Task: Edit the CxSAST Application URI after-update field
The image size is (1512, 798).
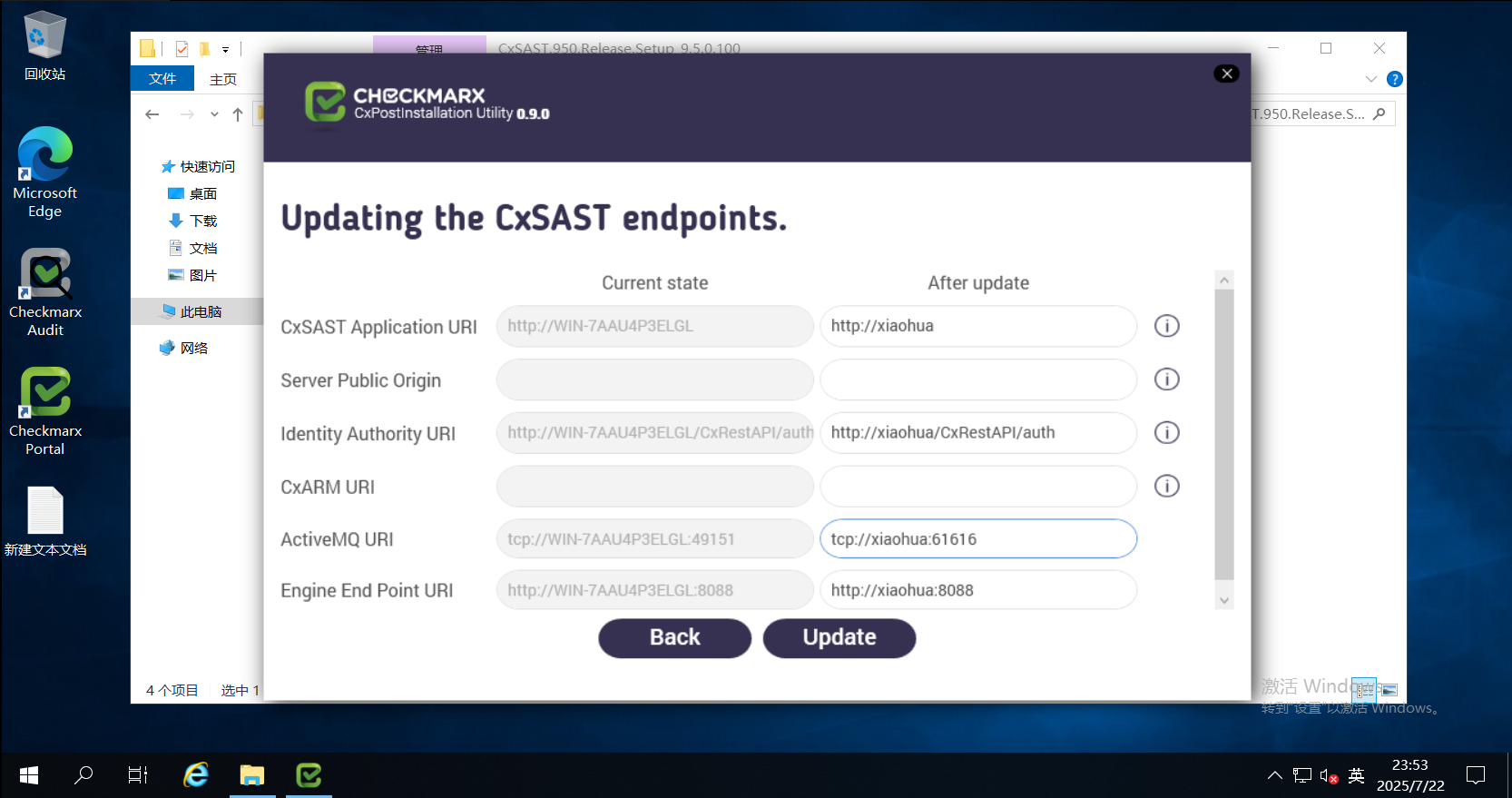Action: pos(978,326)
